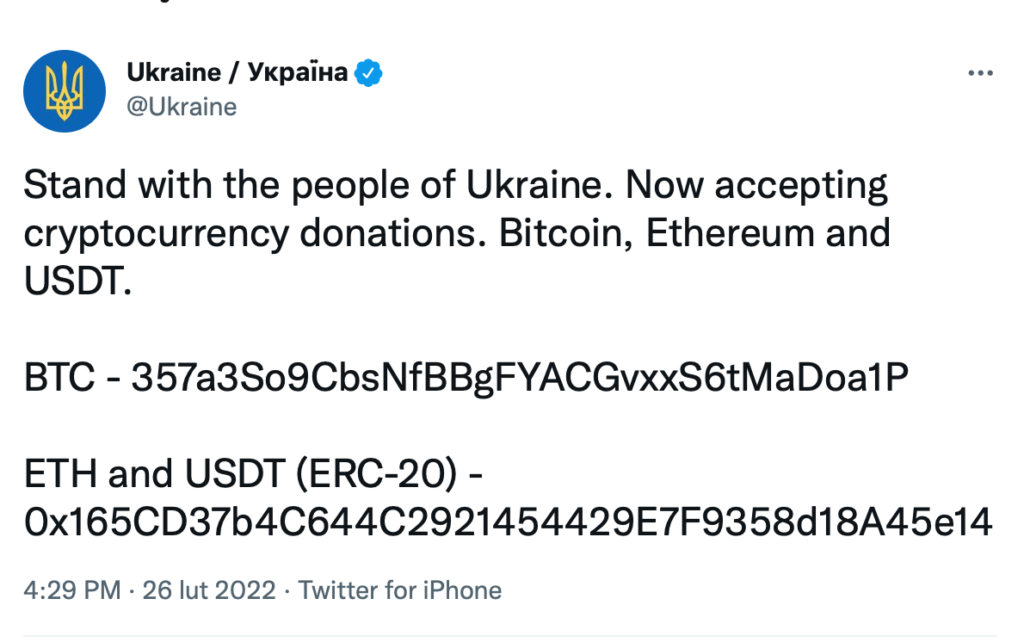Click the "26 lut 2022" date
Screen dimensions: 1024x642
208,590
